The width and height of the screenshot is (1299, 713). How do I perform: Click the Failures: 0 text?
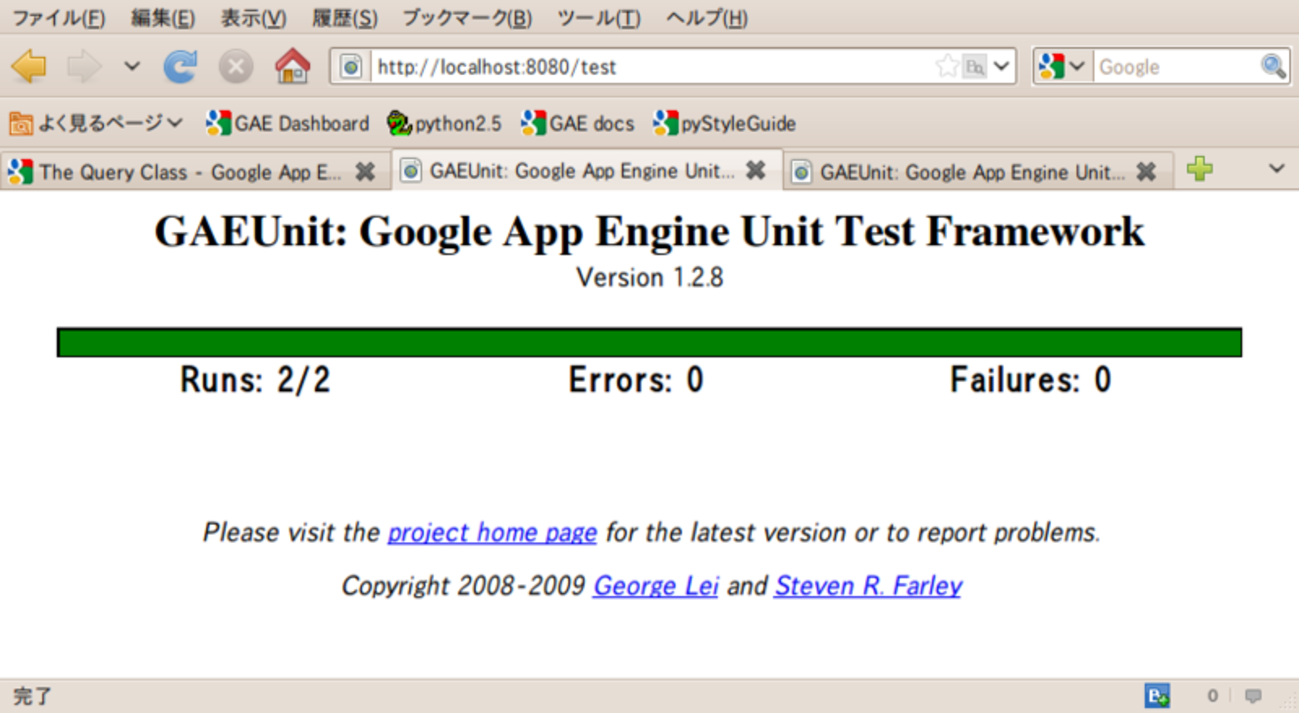coord(1030,380)
